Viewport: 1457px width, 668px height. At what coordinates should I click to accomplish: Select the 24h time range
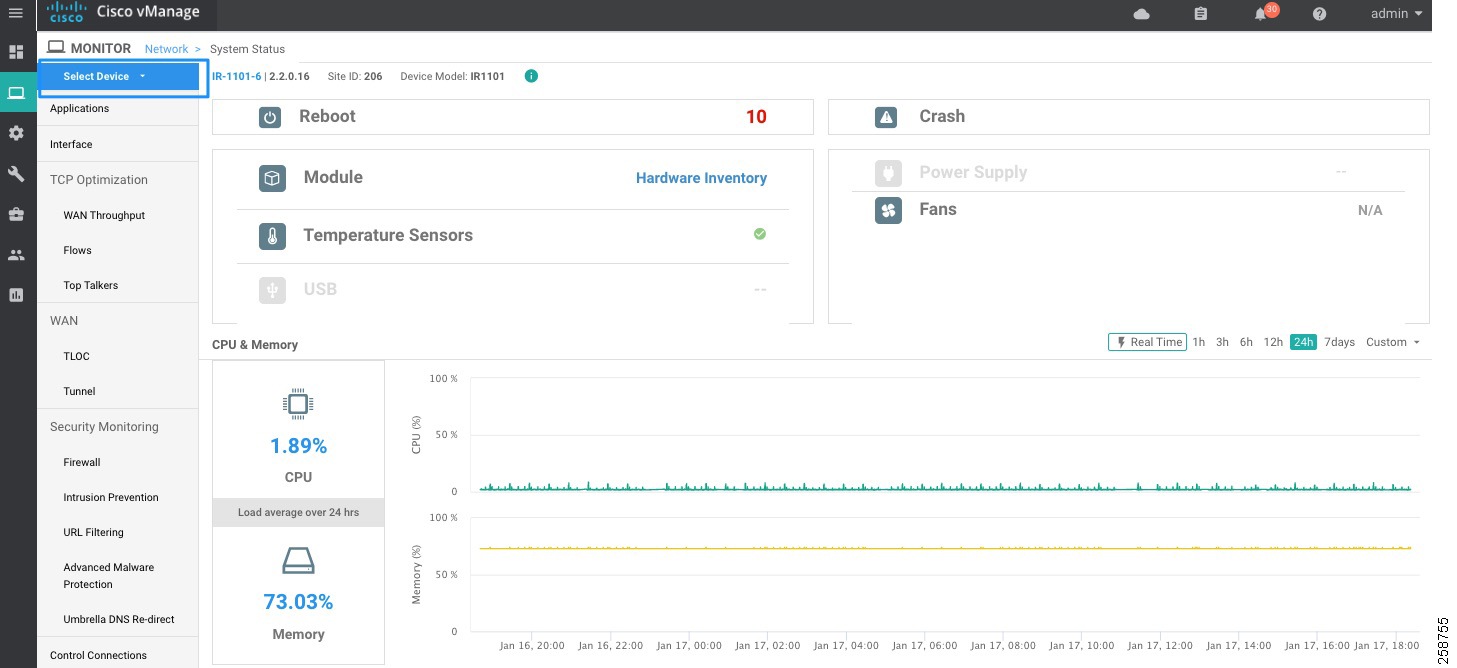[x=1303, y=342]
